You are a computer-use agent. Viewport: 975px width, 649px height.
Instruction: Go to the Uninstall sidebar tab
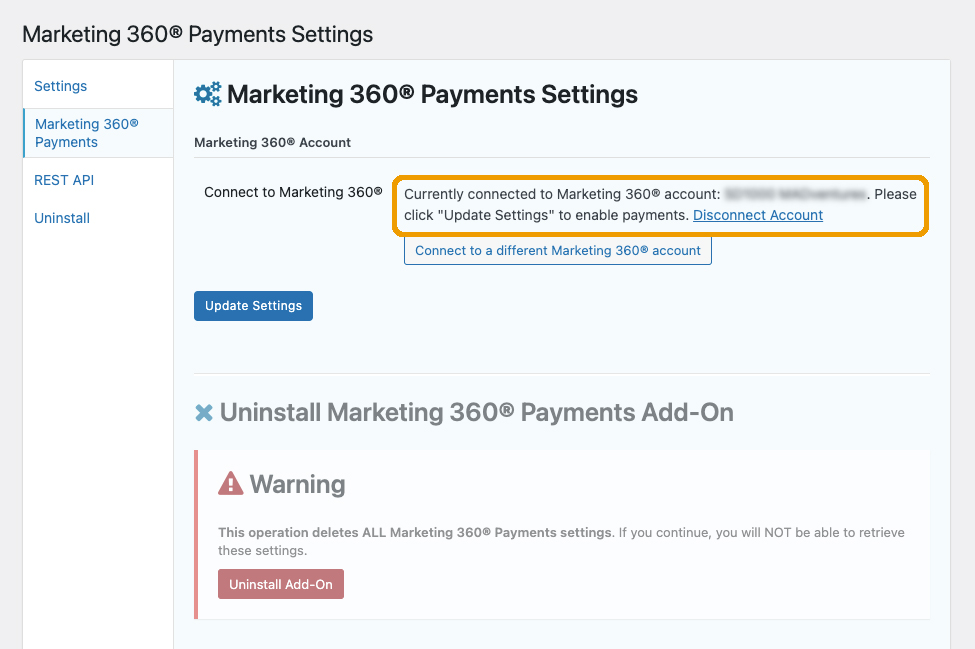(62, 218)
